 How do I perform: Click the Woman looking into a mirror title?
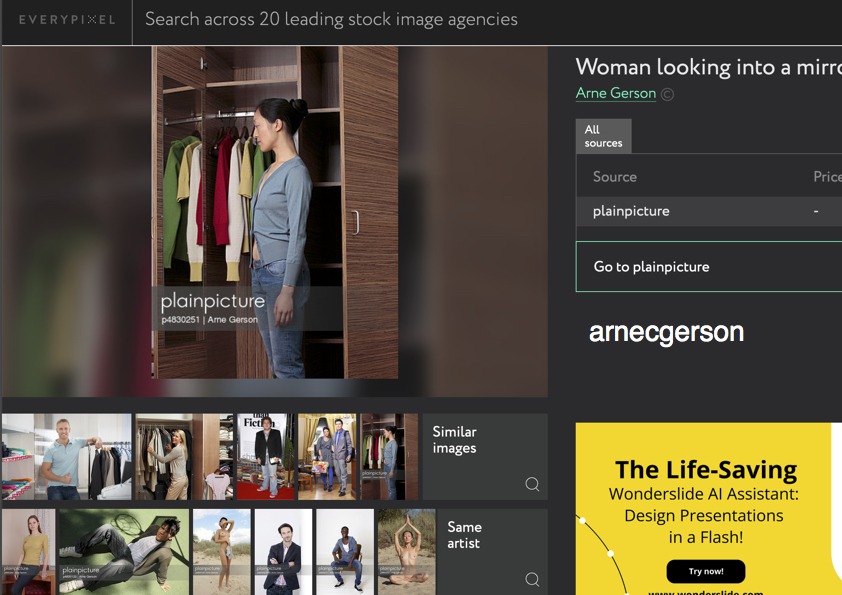709,67
